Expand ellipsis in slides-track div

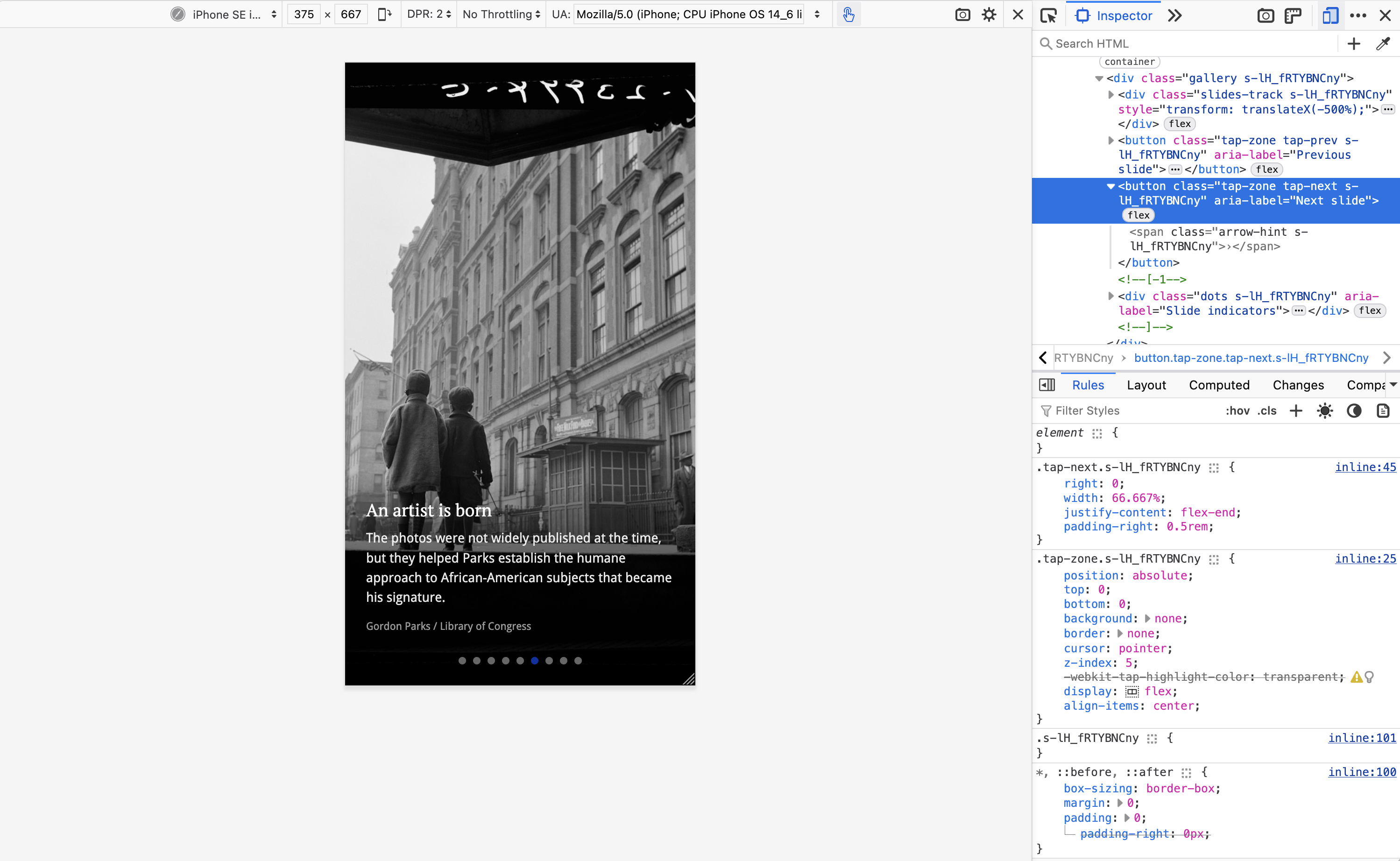(x=1388, y=109)
